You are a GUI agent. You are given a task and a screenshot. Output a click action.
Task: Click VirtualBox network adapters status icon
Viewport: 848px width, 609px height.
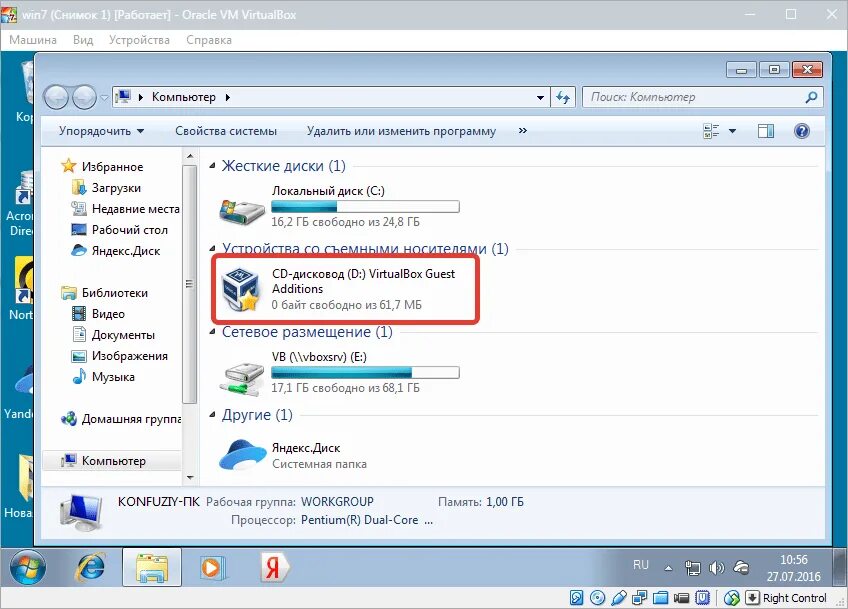[x=640, y=598]
